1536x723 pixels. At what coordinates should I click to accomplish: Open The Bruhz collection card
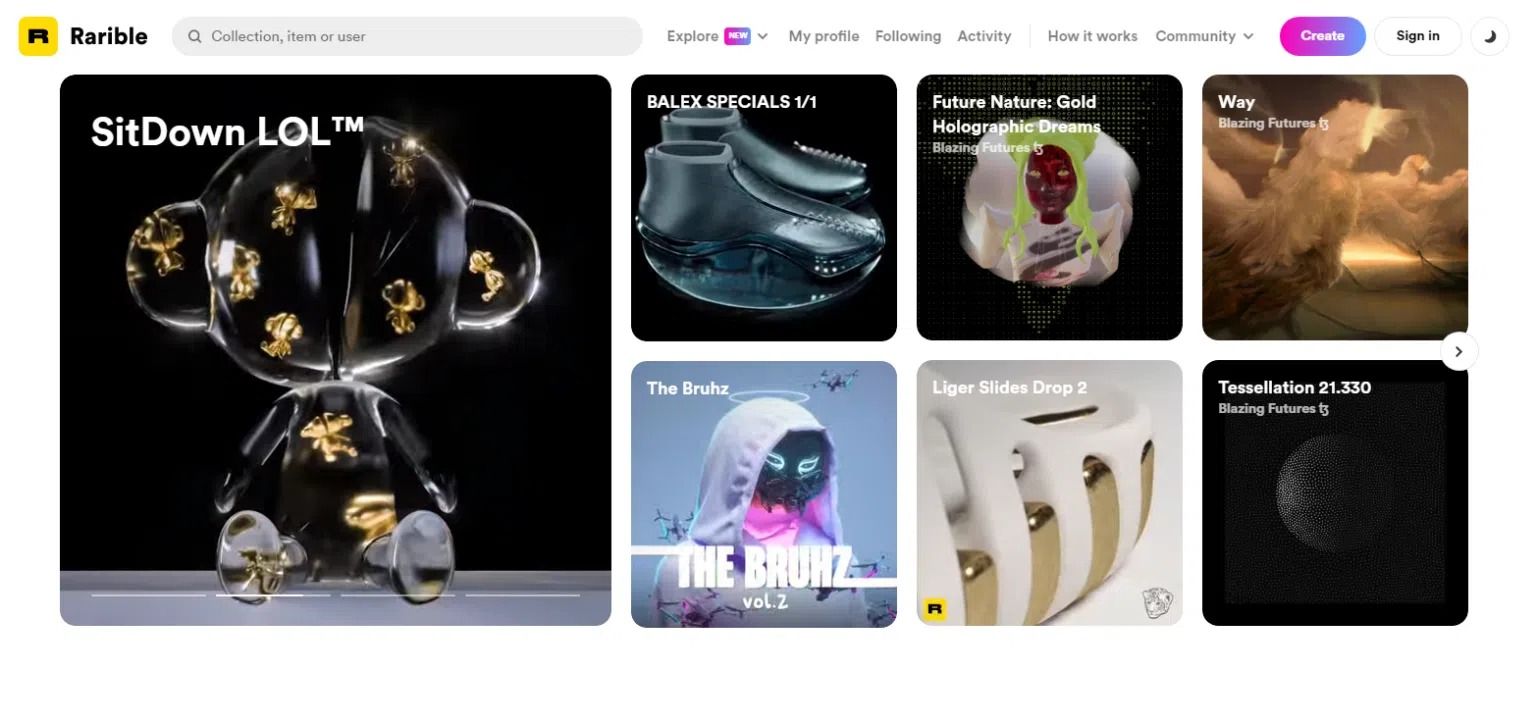pos(764,494)
